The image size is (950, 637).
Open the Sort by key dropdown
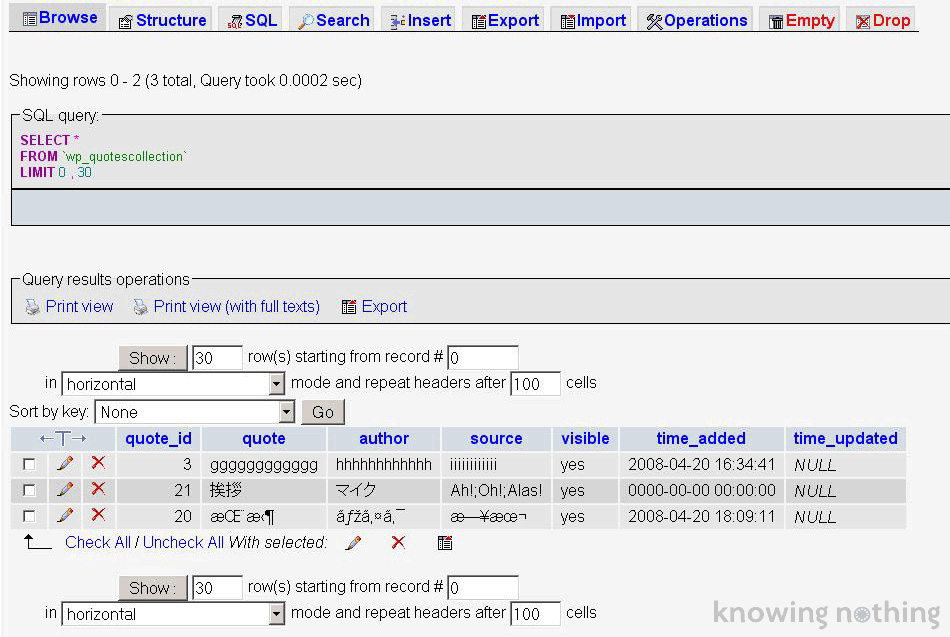tap(194, 412)
